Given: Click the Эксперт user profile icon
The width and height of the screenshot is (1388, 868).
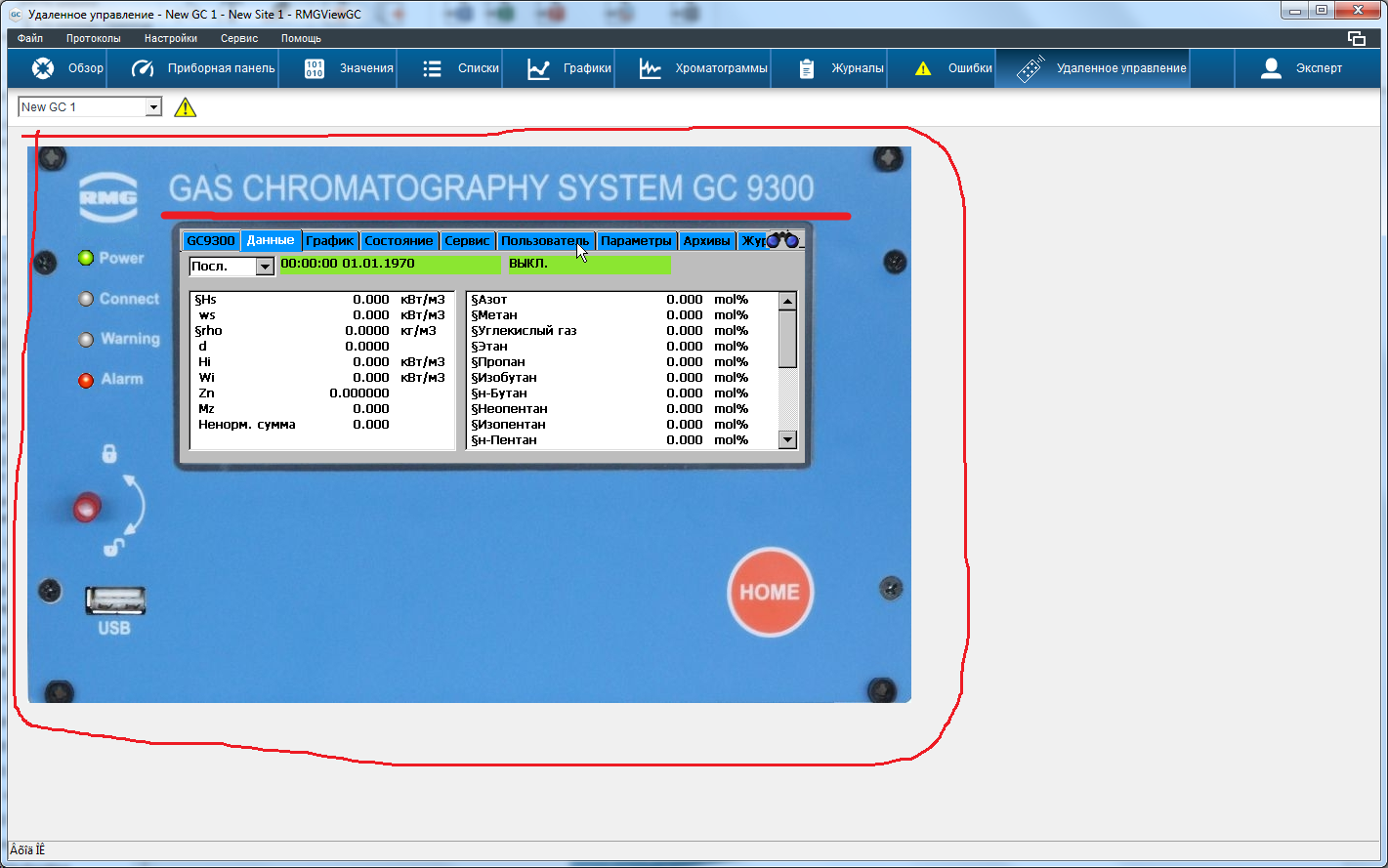Looking at the screenshot, I should [x=1271, y=68].
